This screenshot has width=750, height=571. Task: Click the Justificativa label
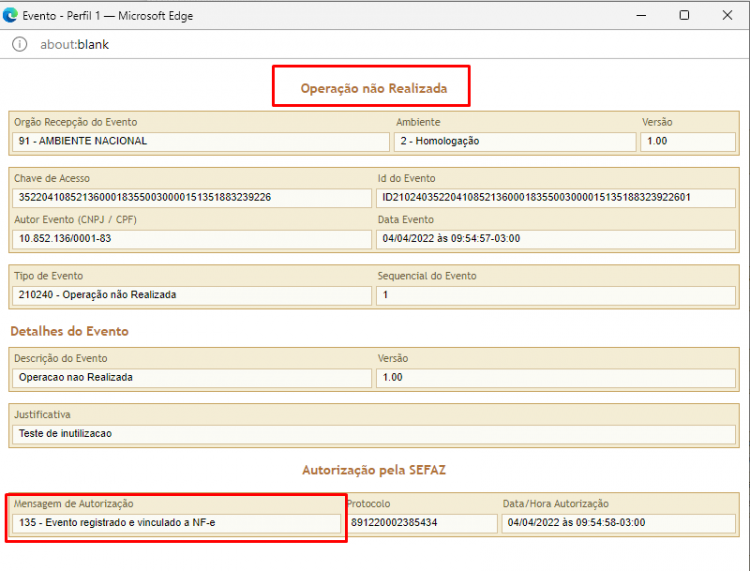42,415
